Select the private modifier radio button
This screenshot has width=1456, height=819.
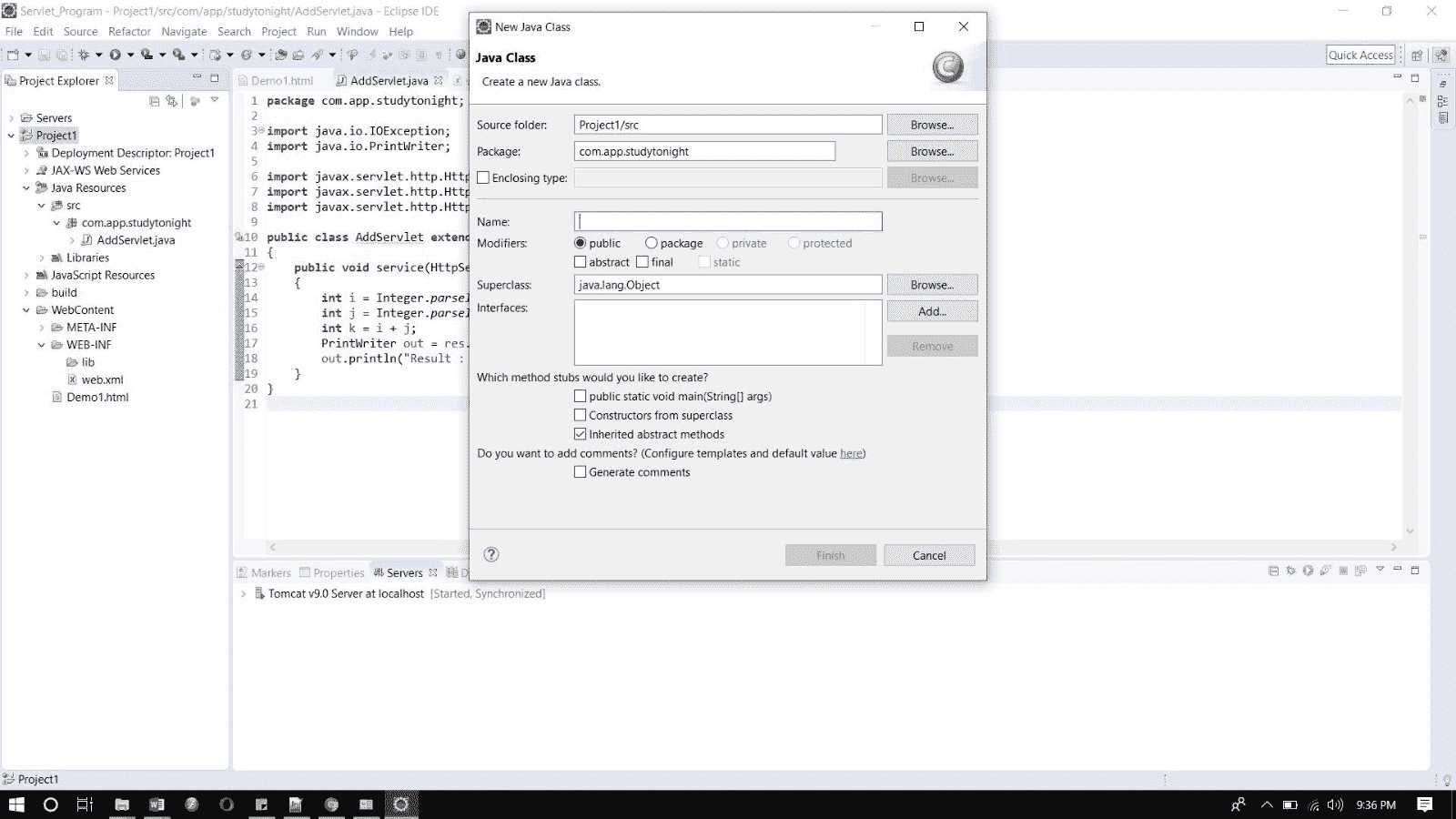click(x=723, y=243)
